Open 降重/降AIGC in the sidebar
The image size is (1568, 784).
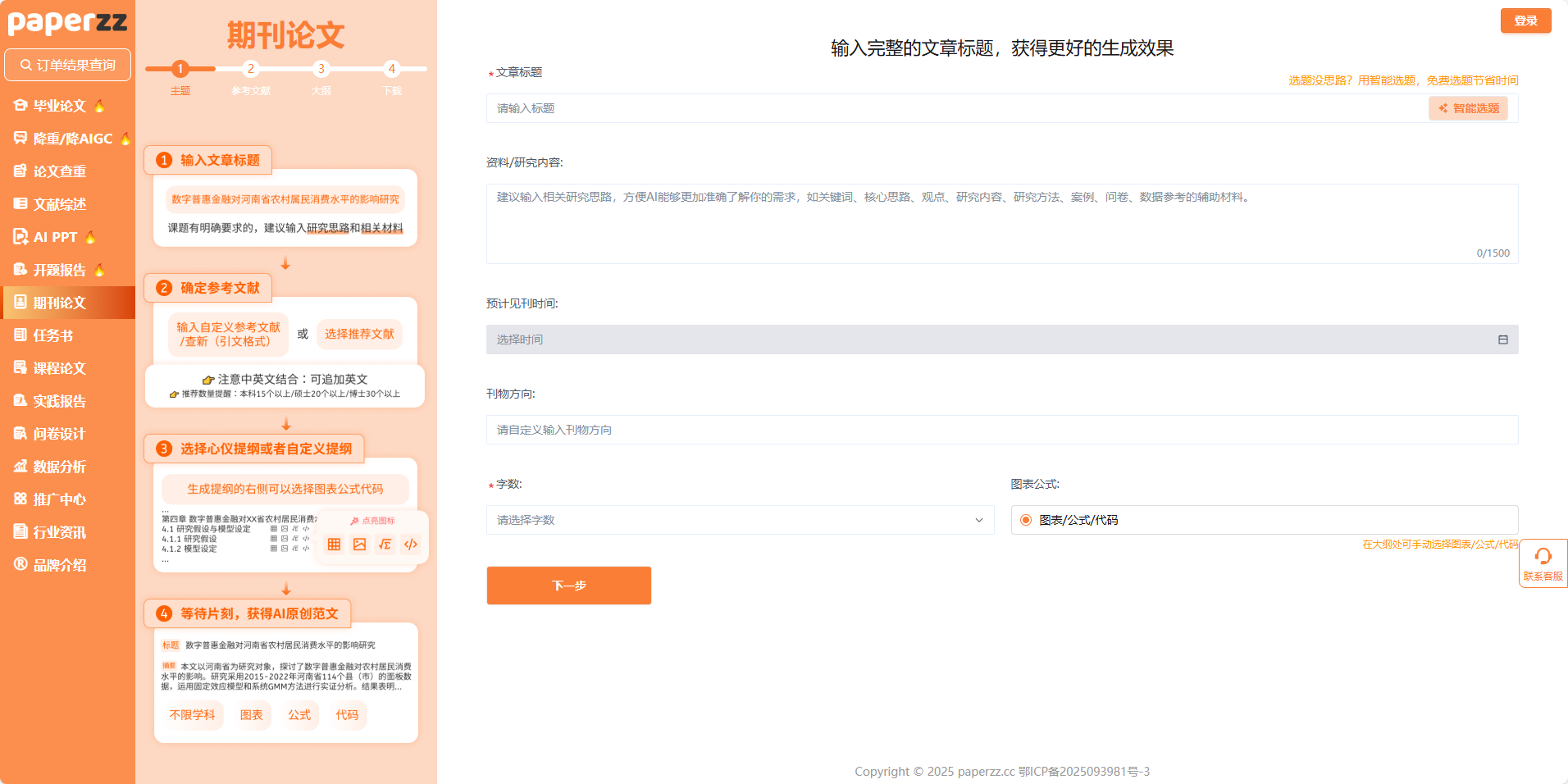tap(71, 139)
